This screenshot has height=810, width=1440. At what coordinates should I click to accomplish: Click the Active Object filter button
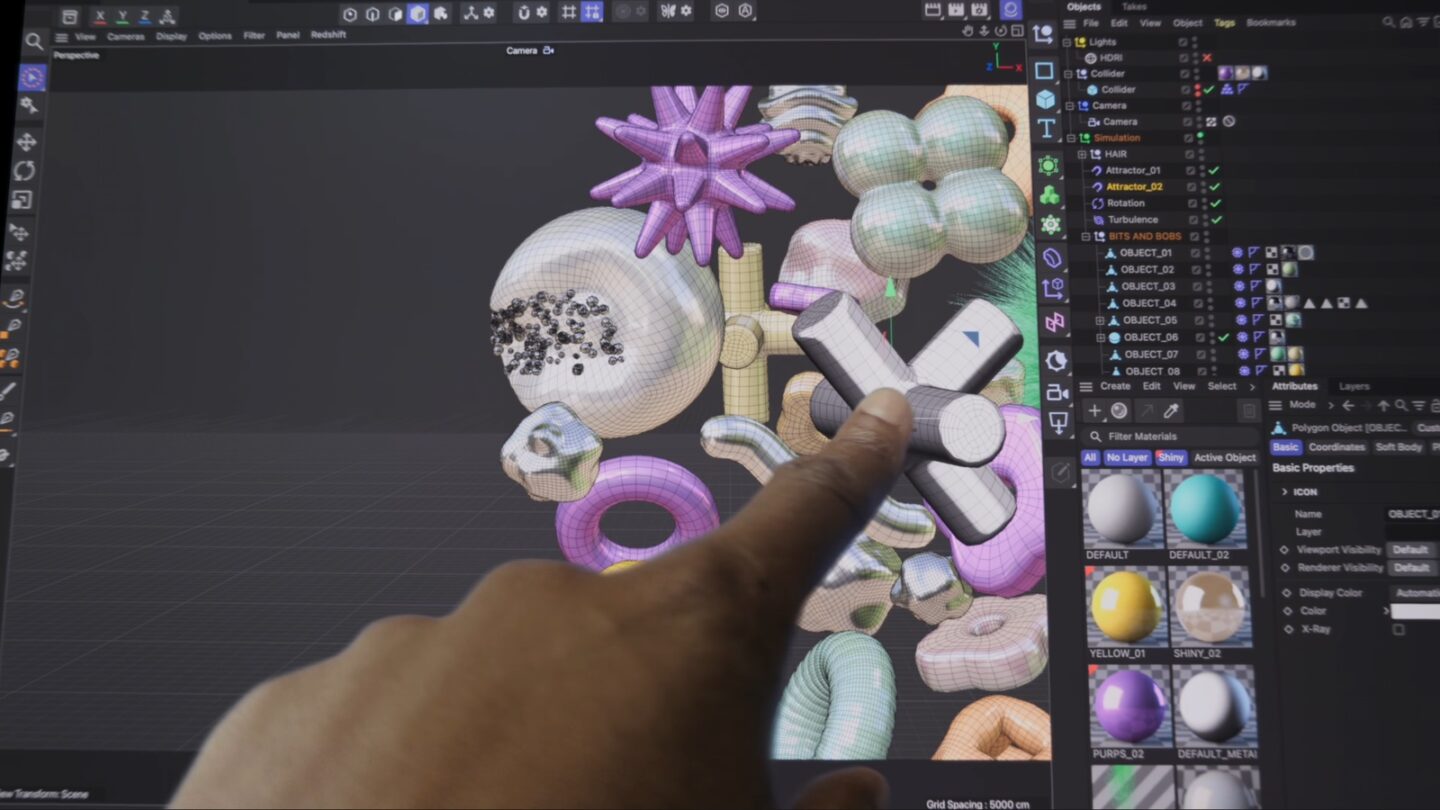pyautogui.click(x=1224, y=457)
